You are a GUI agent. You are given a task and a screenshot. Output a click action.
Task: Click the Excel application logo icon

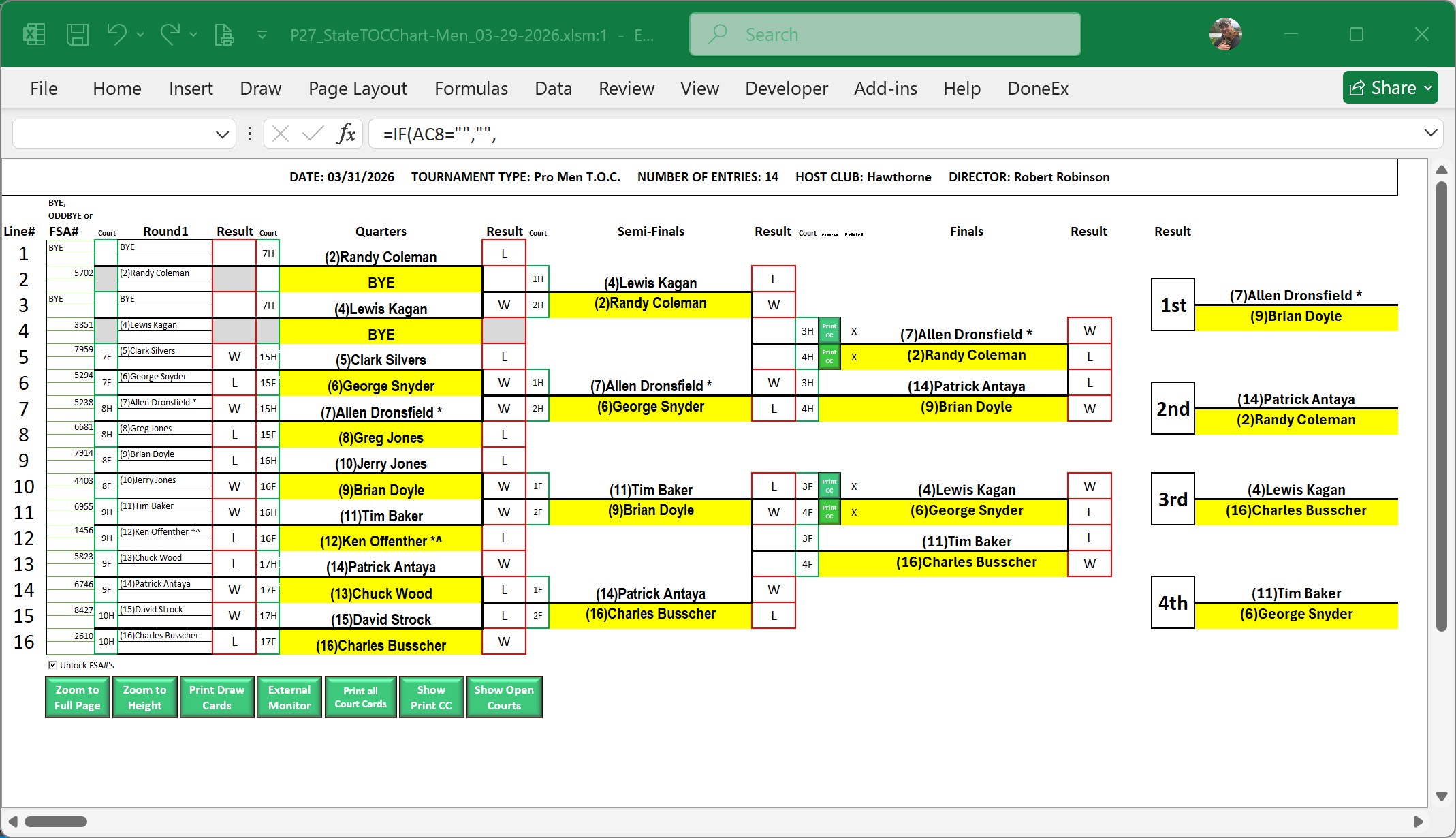(x=33, y=34)
